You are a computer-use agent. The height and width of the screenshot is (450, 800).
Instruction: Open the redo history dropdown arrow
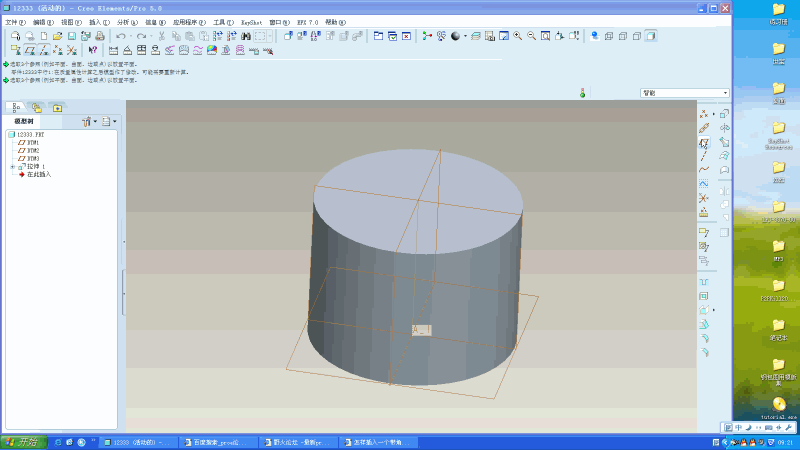pyautogui.click(x=152, y=36)
